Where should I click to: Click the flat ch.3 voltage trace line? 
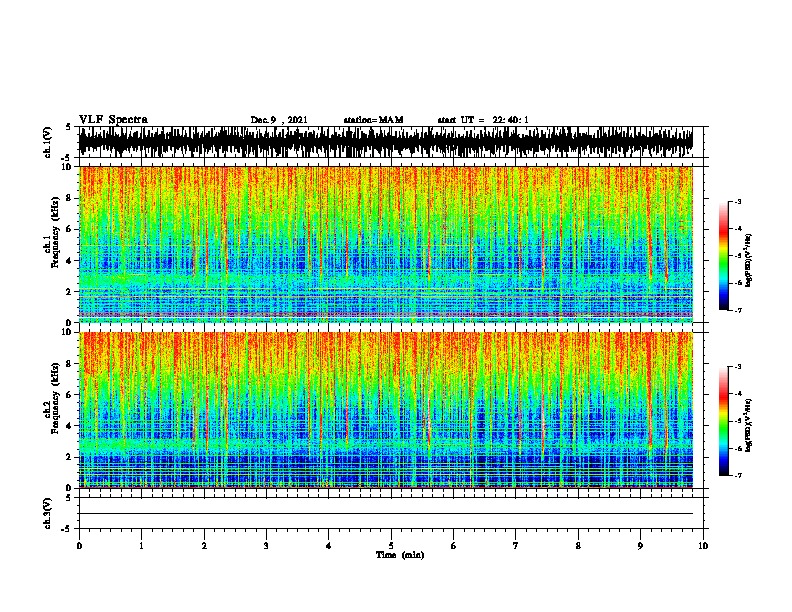[385, 514]
